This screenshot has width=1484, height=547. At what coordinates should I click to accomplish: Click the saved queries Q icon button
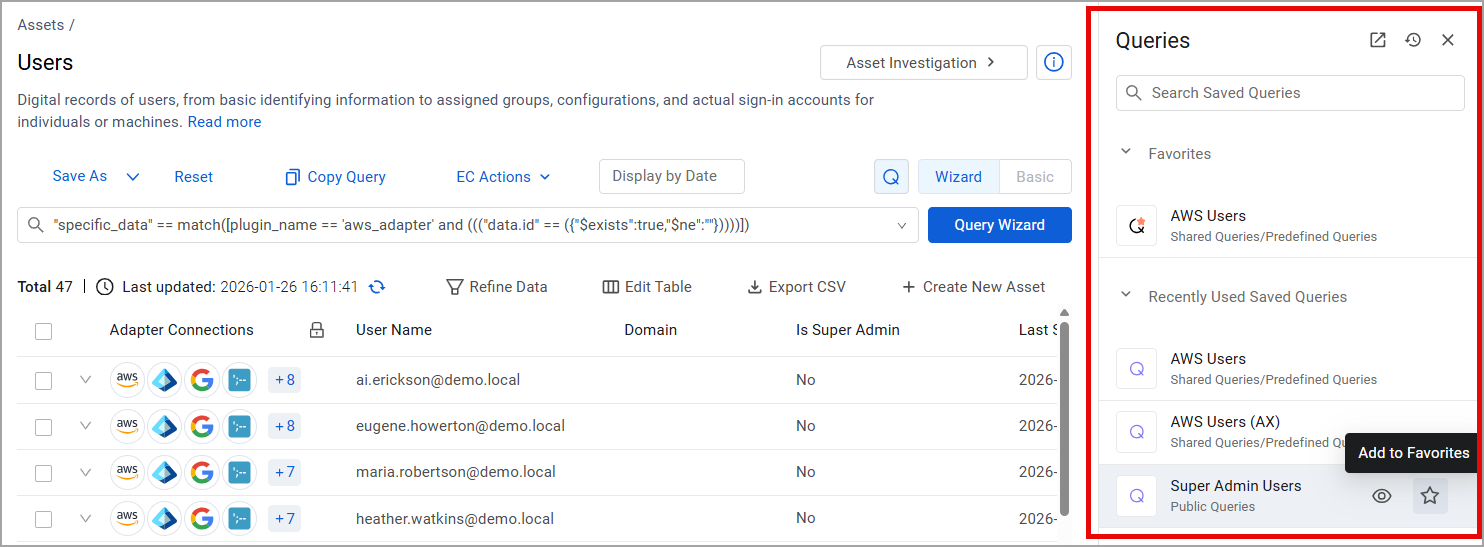(890, 177)
